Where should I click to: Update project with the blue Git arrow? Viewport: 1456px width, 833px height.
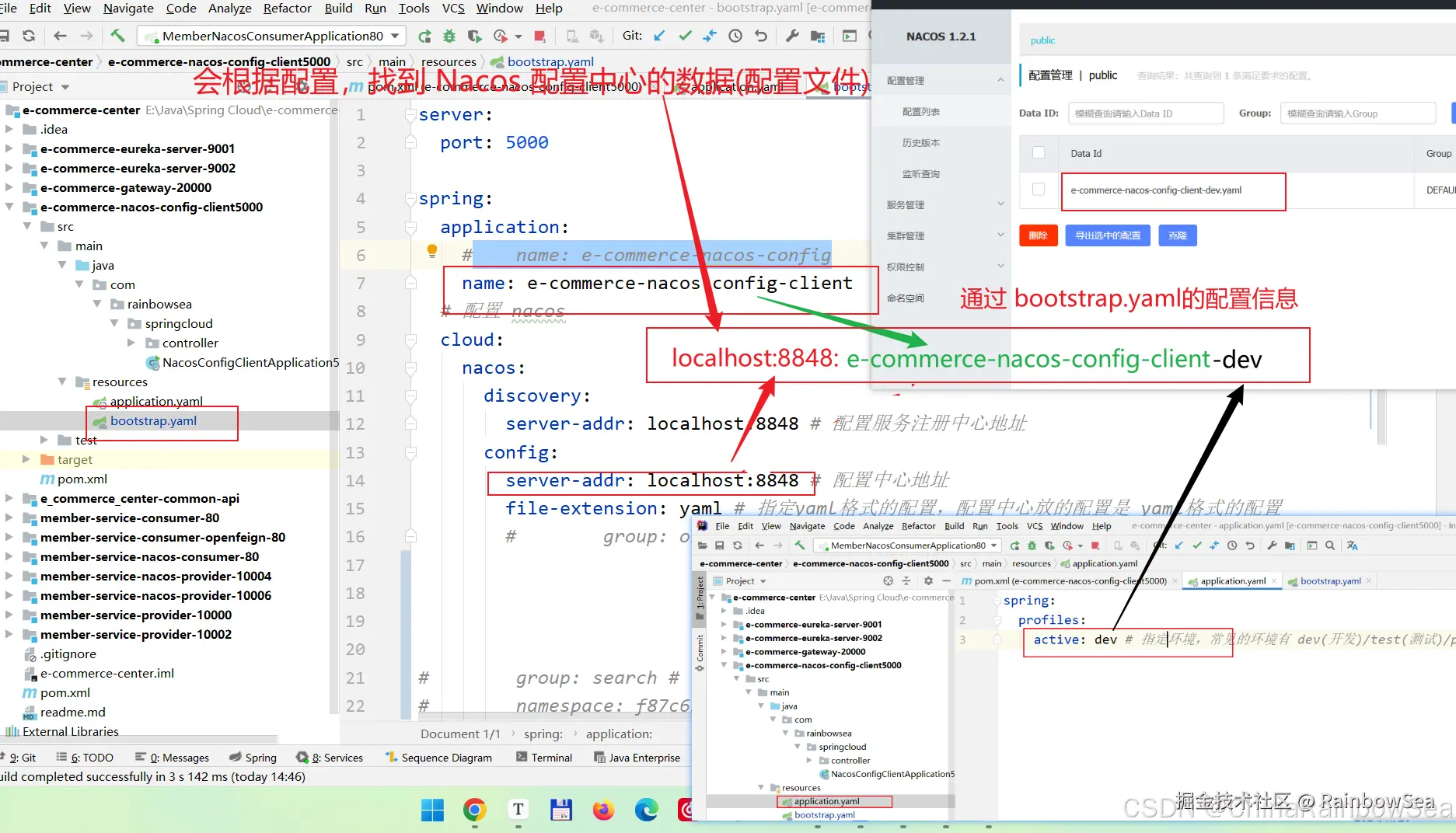click(x=659, y=36)
